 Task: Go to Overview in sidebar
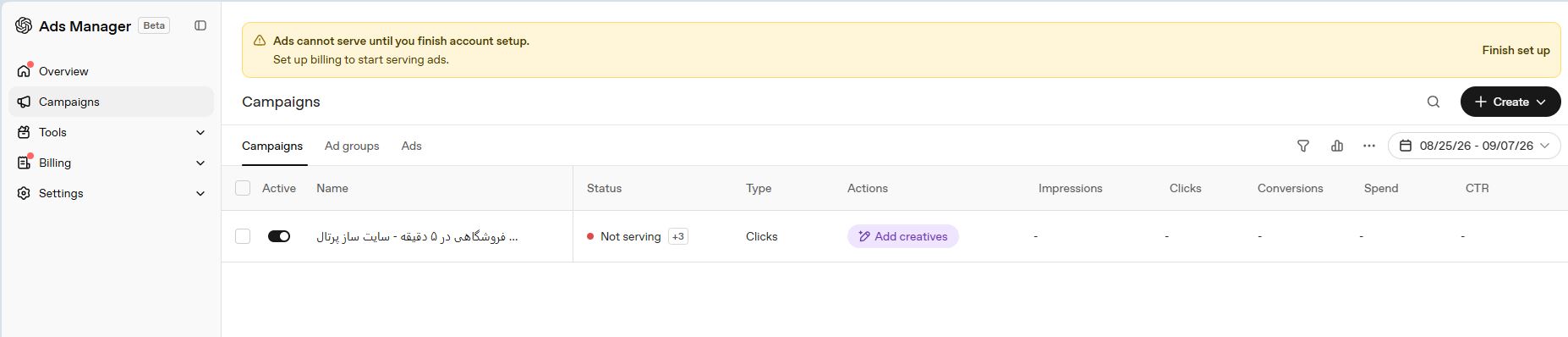[111, 71]
